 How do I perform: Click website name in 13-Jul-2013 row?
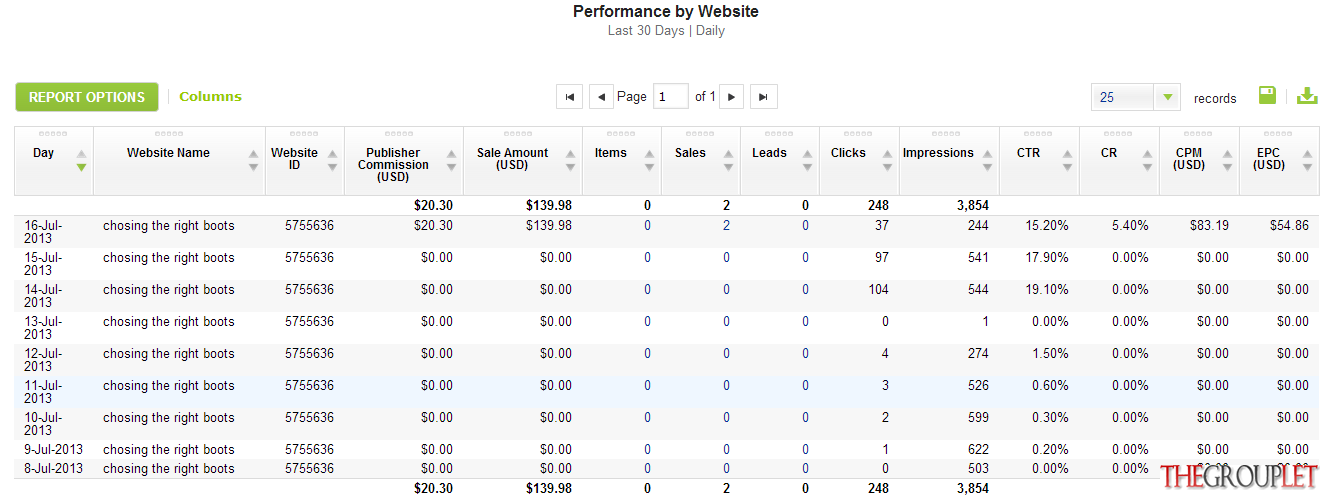tap(169, 322)
